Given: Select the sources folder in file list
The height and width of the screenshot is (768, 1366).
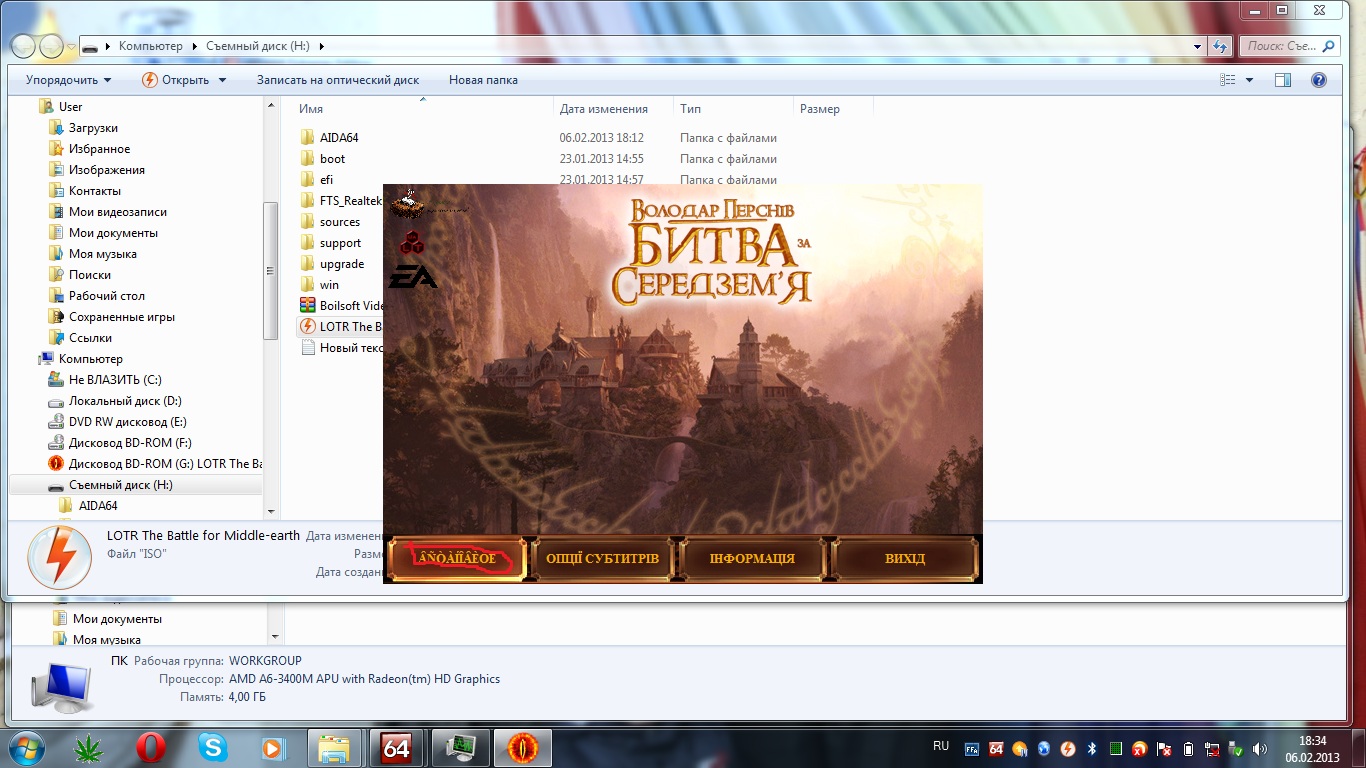Looking at the screenshot, I should [x=339, y=222].
